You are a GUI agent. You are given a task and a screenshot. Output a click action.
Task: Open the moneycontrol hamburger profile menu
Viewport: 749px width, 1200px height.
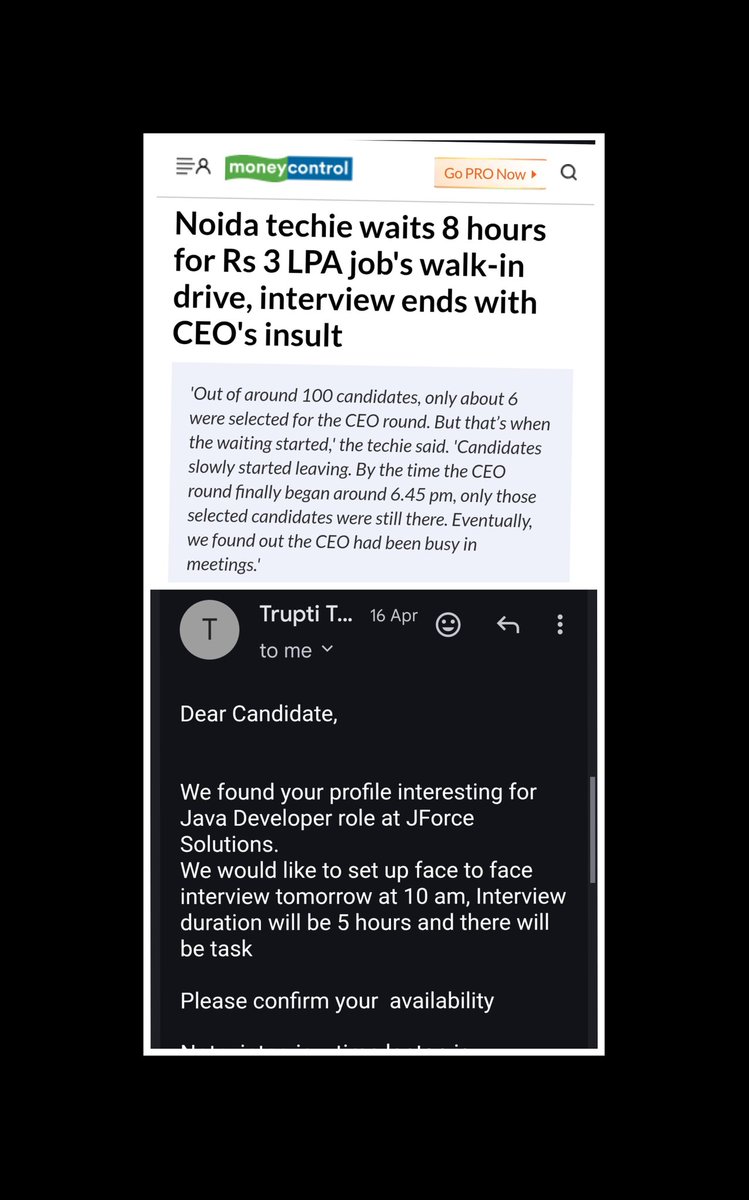(193, 167)
